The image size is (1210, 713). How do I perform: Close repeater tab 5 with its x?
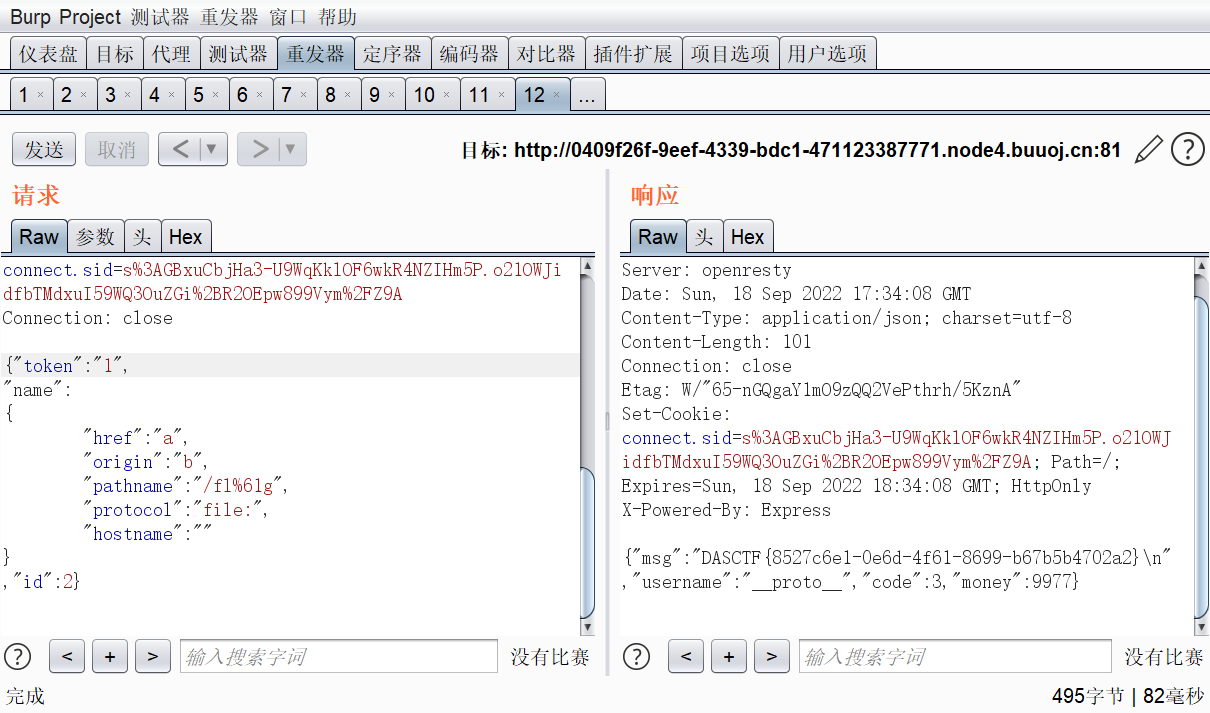point(215,95)
